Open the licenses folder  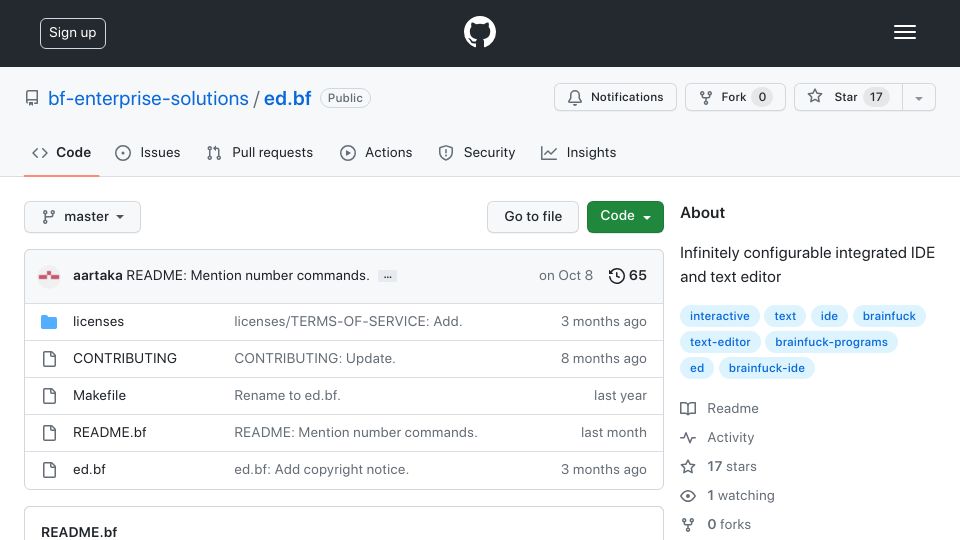(x=98, y=321)
